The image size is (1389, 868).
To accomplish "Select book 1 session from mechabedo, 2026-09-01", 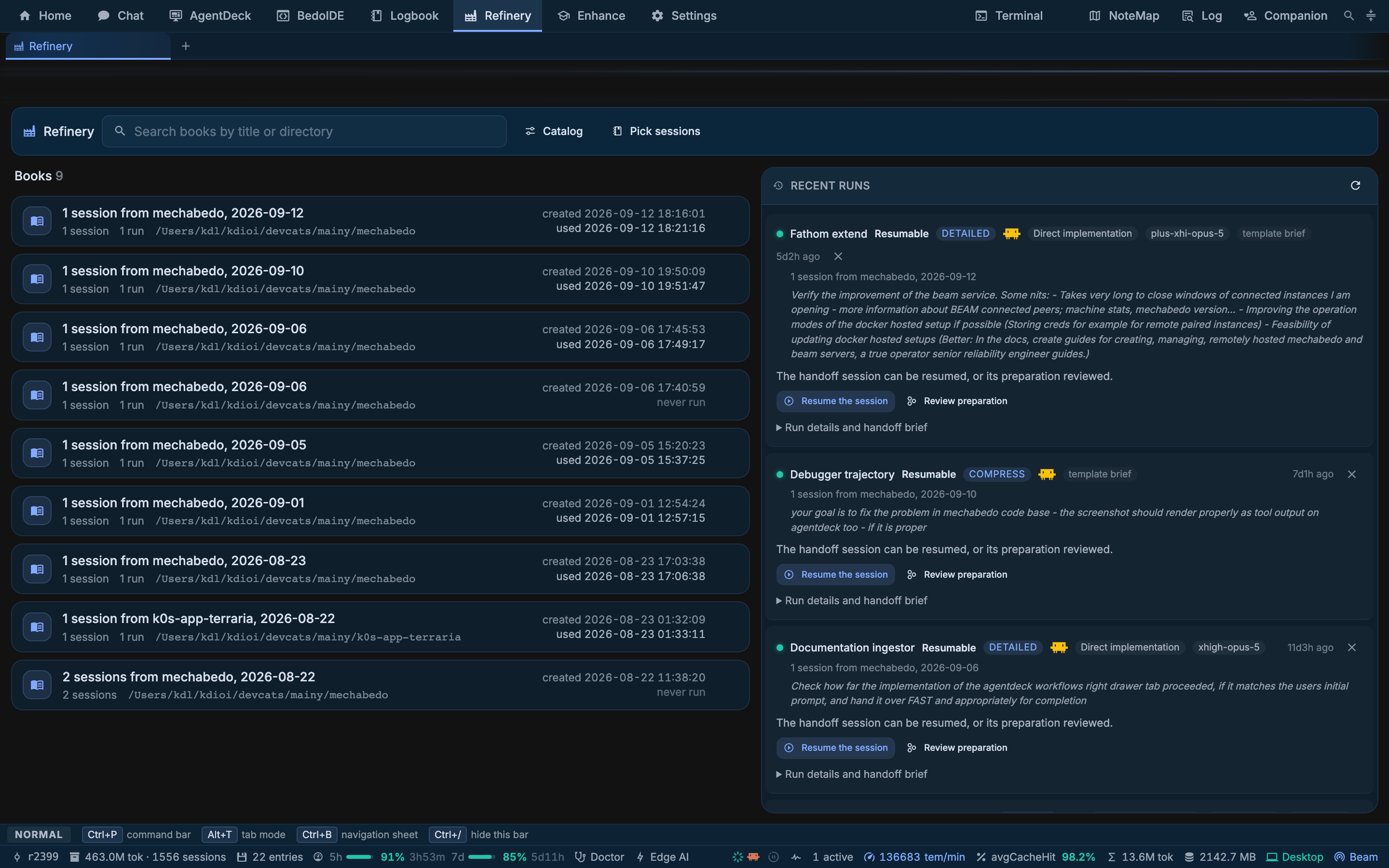I will [x=380, y=511].
